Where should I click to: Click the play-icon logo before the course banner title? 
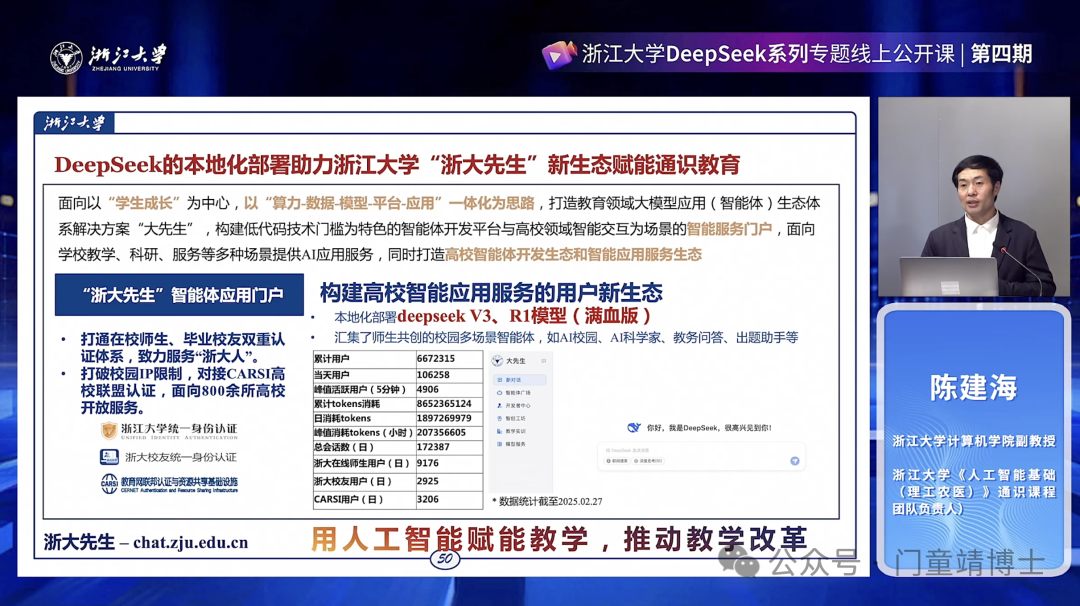[559, 55]
